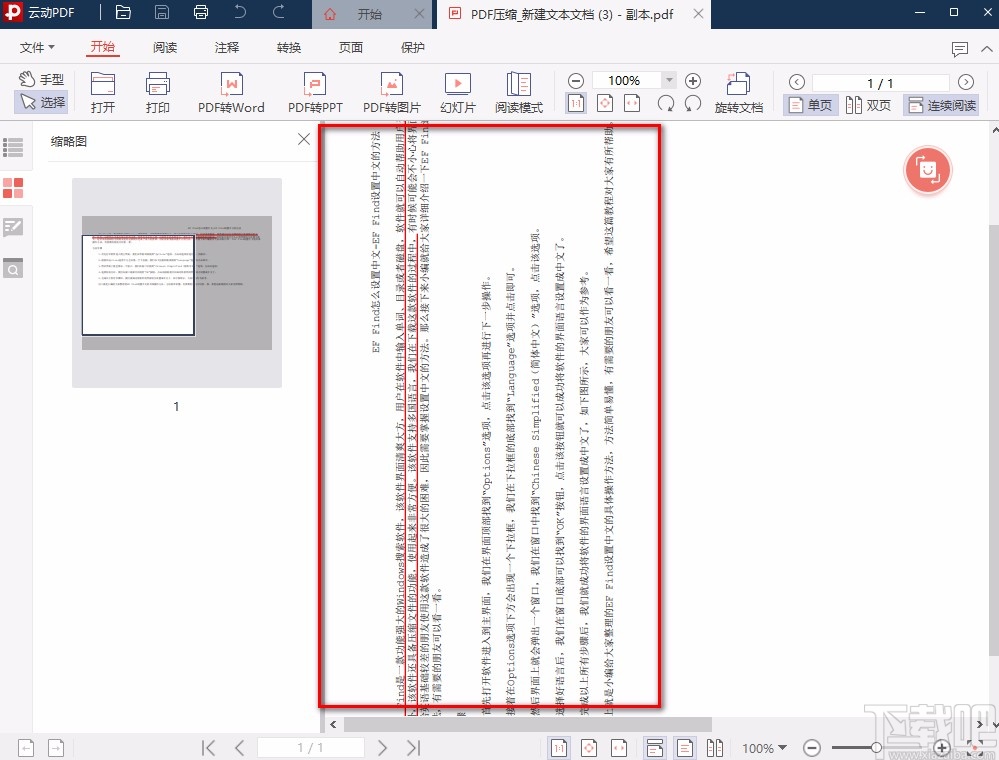The height and width of the screenshot is (760, 999).
Task: Close the 缩略图 thumbnail panel
Action: pyautogui.click(x=304, y=139)
